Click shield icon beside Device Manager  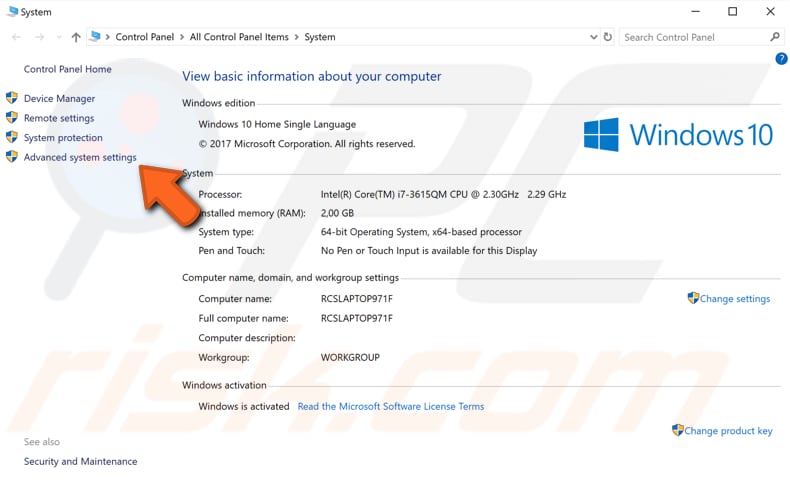12,98
